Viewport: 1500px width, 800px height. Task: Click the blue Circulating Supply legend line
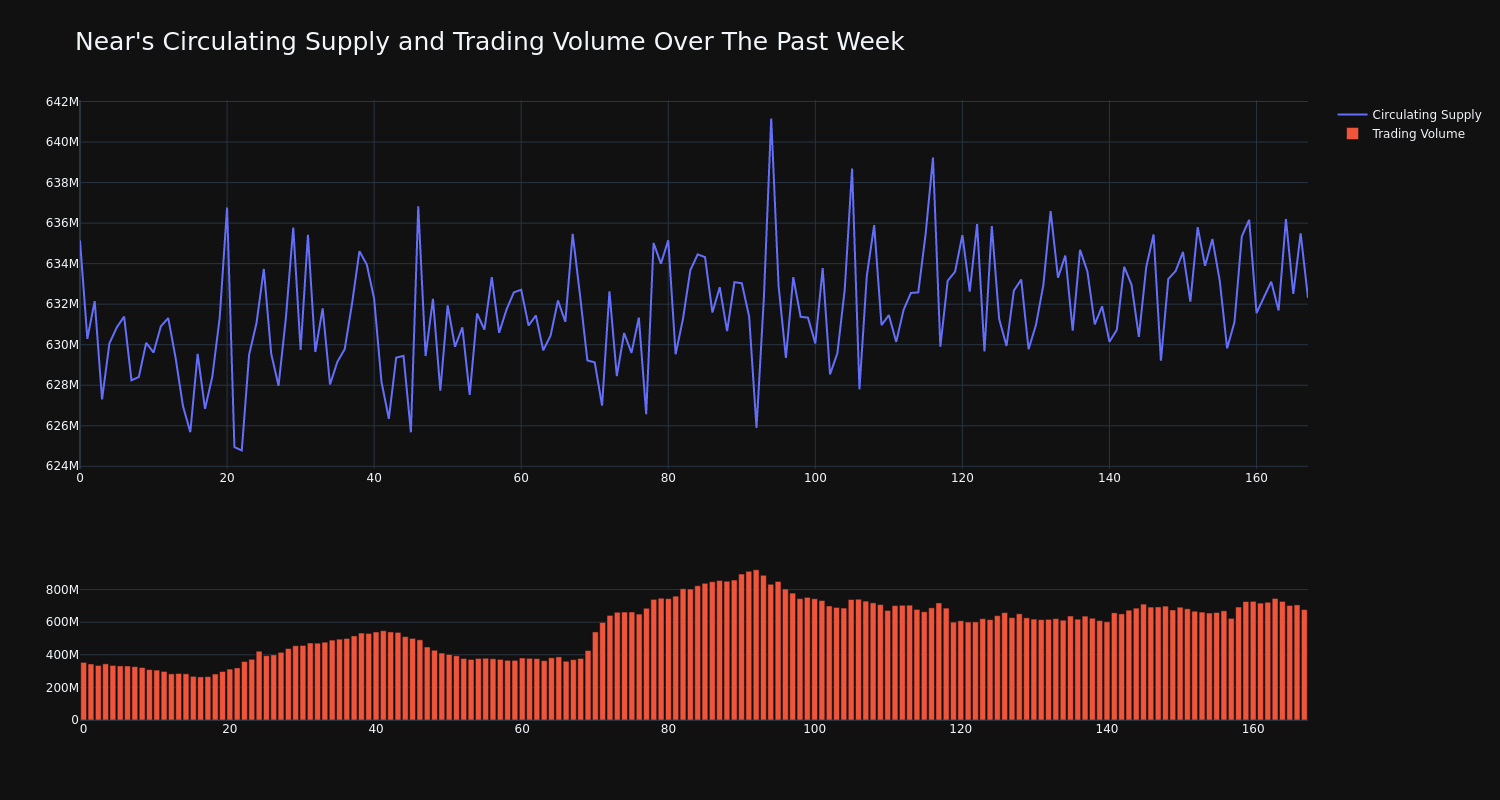tap(1352, 115)
